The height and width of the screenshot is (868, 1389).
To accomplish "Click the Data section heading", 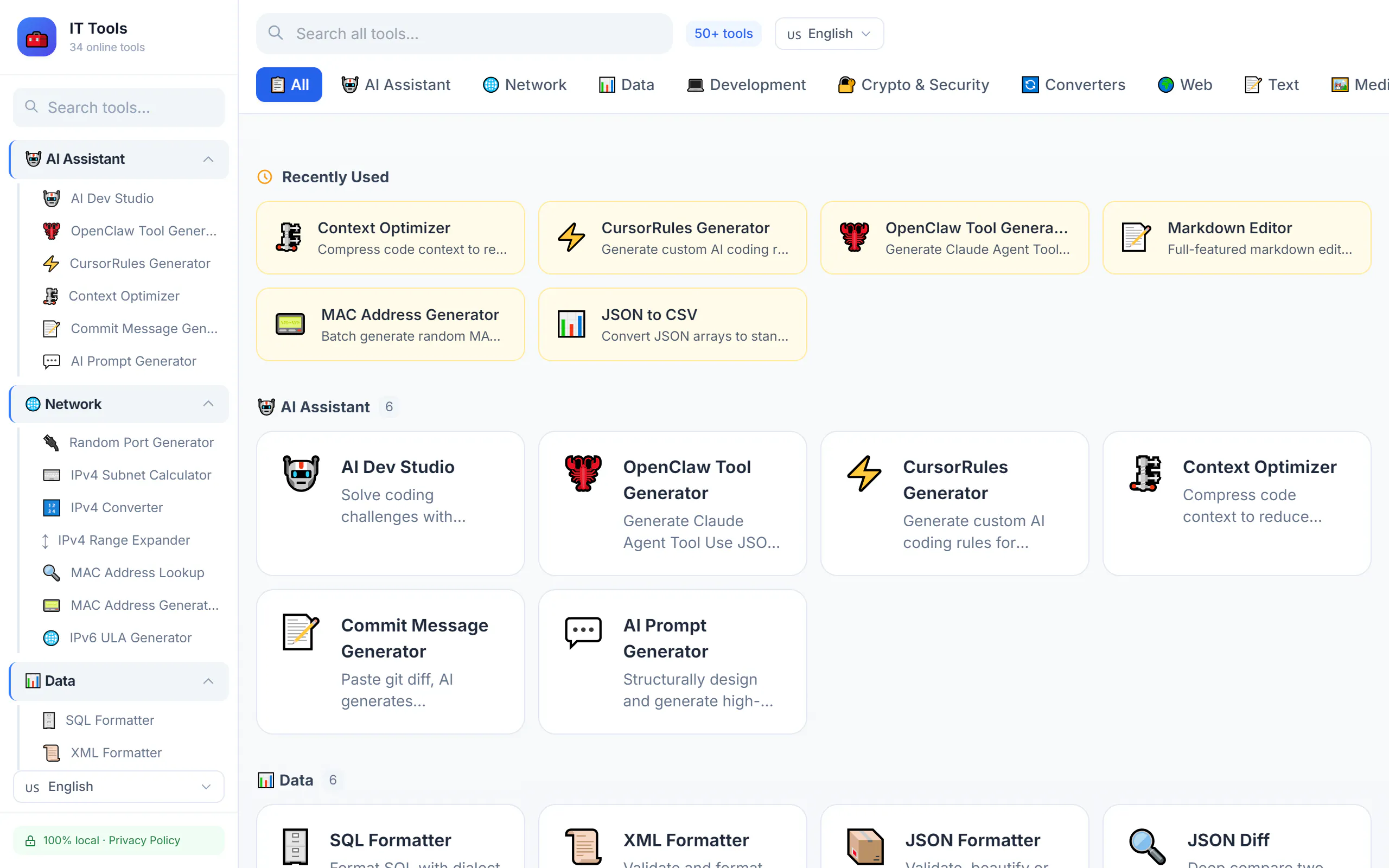I will [296, 780].
